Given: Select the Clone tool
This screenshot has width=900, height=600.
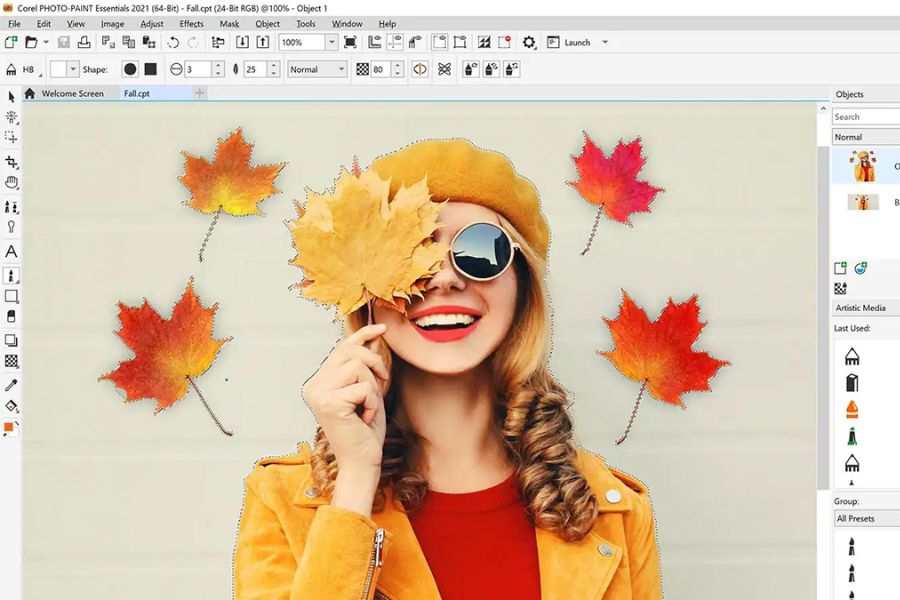Looking at the screenshot, I should (11, 207).
